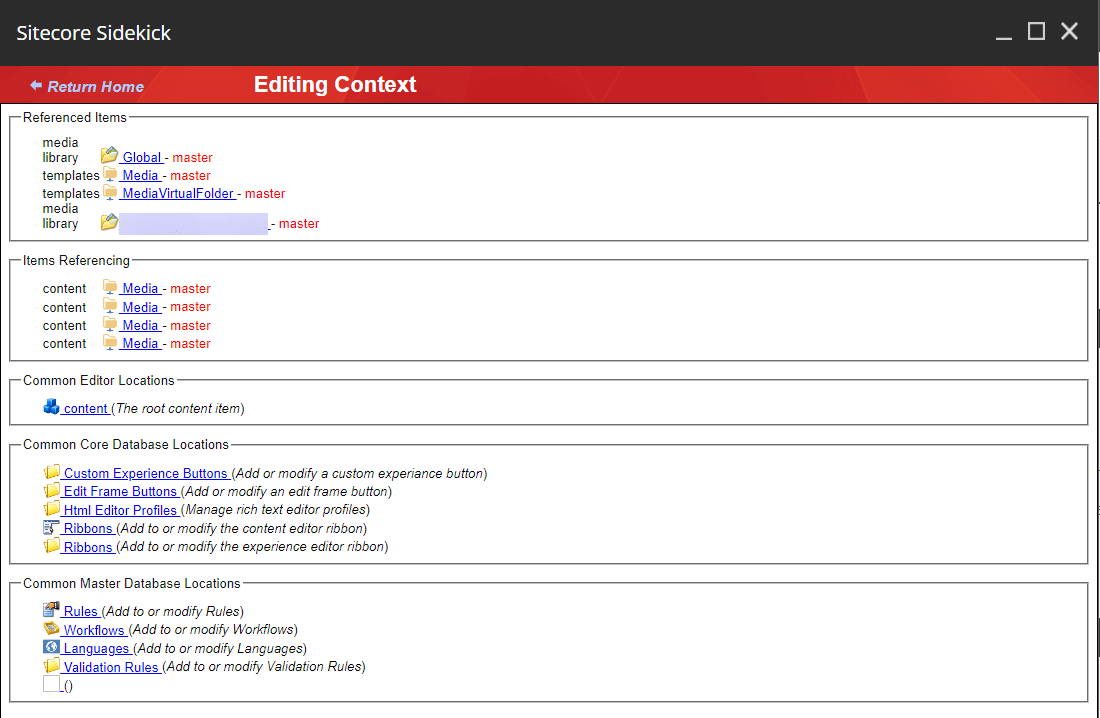
Task: Return Home using the back arrow link
Action: click(87, 86)
